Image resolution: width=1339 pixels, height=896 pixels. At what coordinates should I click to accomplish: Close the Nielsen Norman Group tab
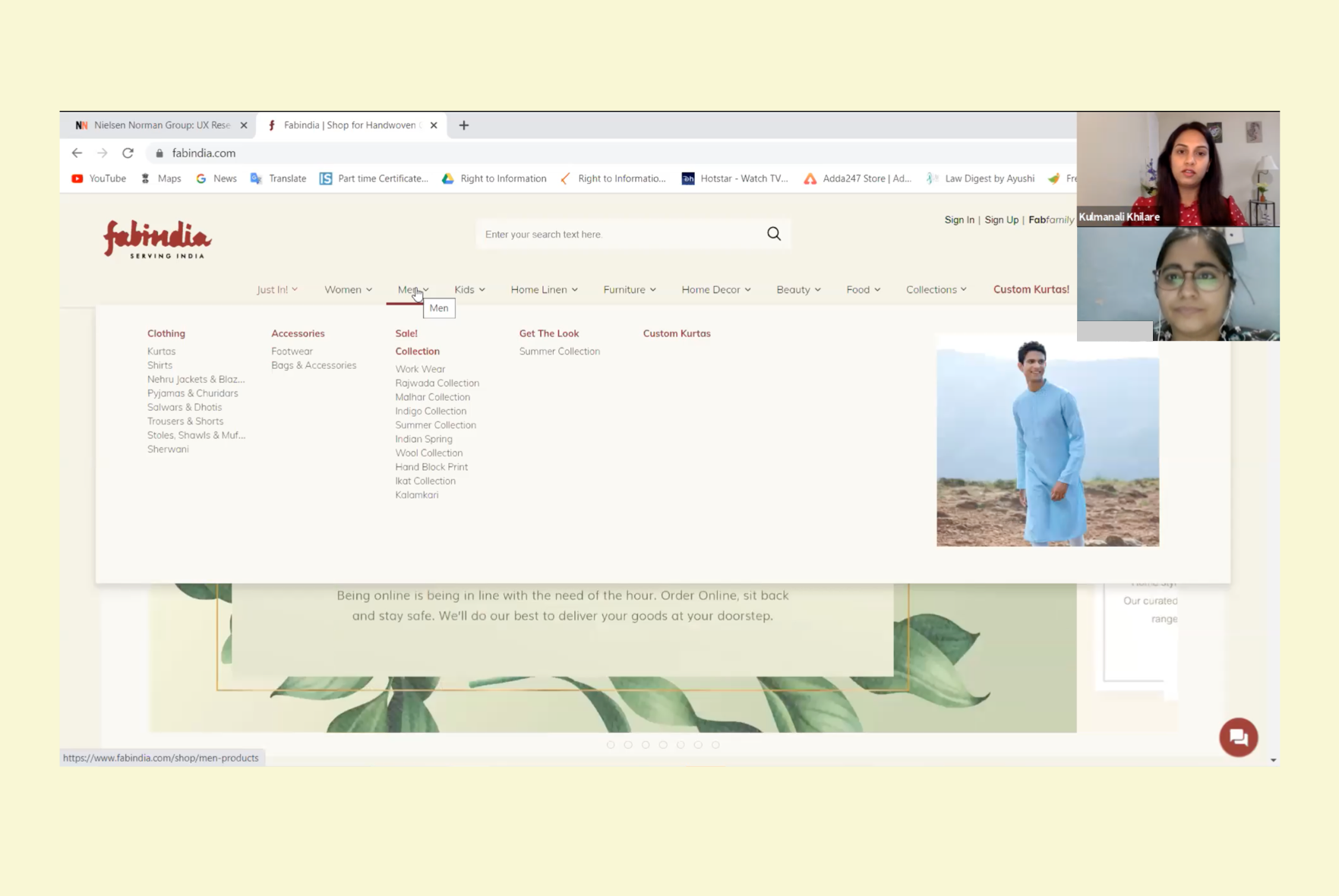pos(244,125)
